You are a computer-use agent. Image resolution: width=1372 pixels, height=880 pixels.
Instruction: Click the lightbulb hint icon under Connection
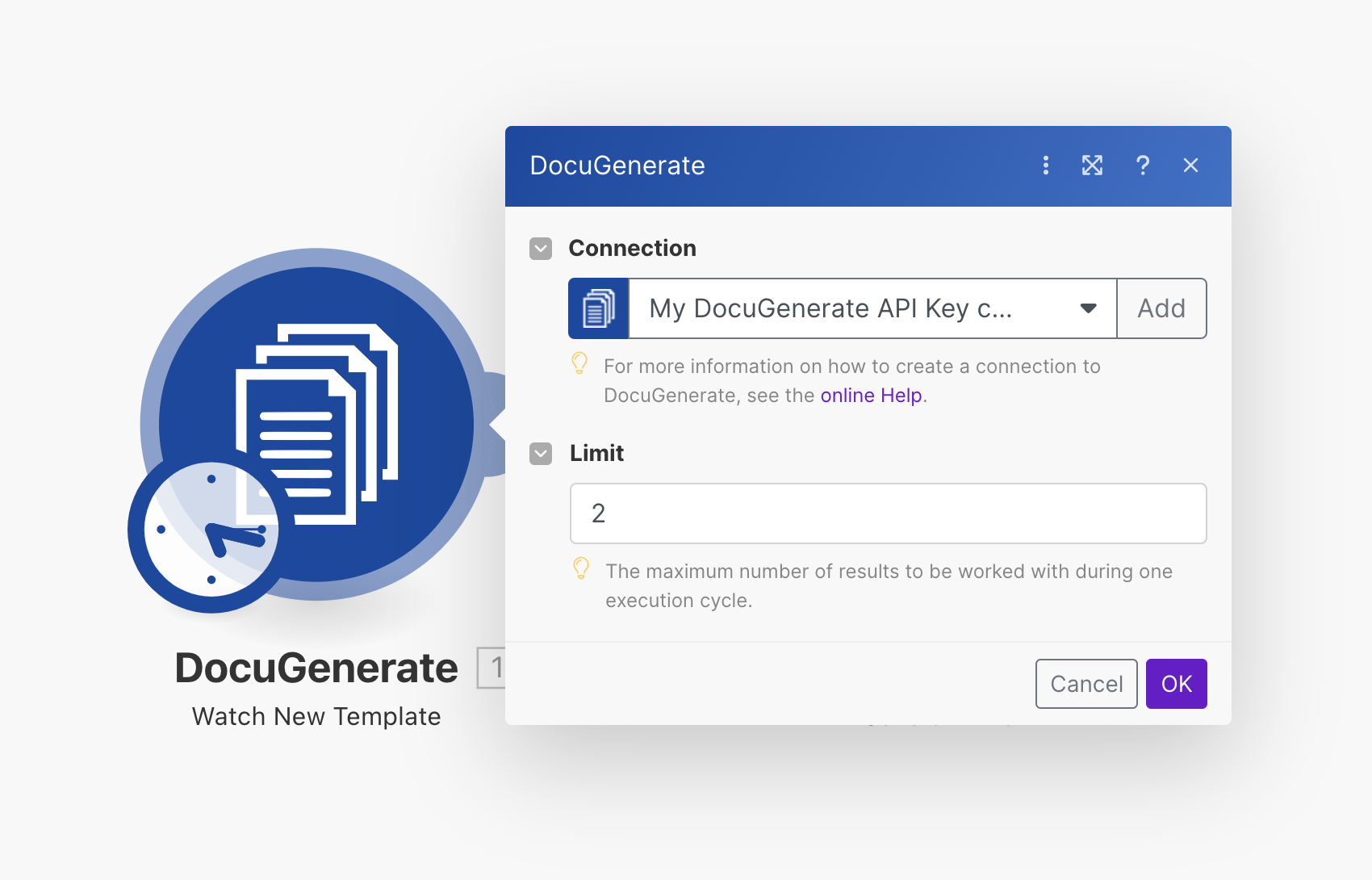pos(579,363)
